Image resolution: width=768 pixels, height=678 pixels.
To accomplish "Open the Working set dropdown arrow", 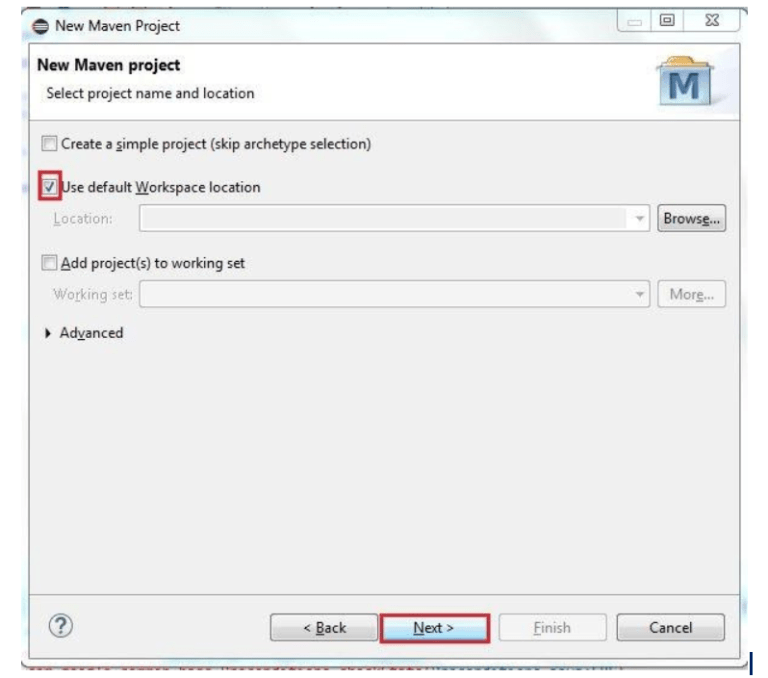I will 639,294.
